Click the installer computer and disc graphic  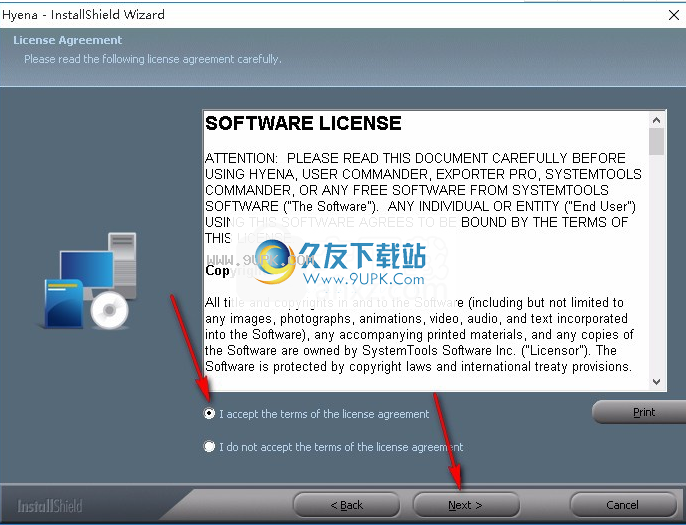pyautogui.click(x=88, y=281)
